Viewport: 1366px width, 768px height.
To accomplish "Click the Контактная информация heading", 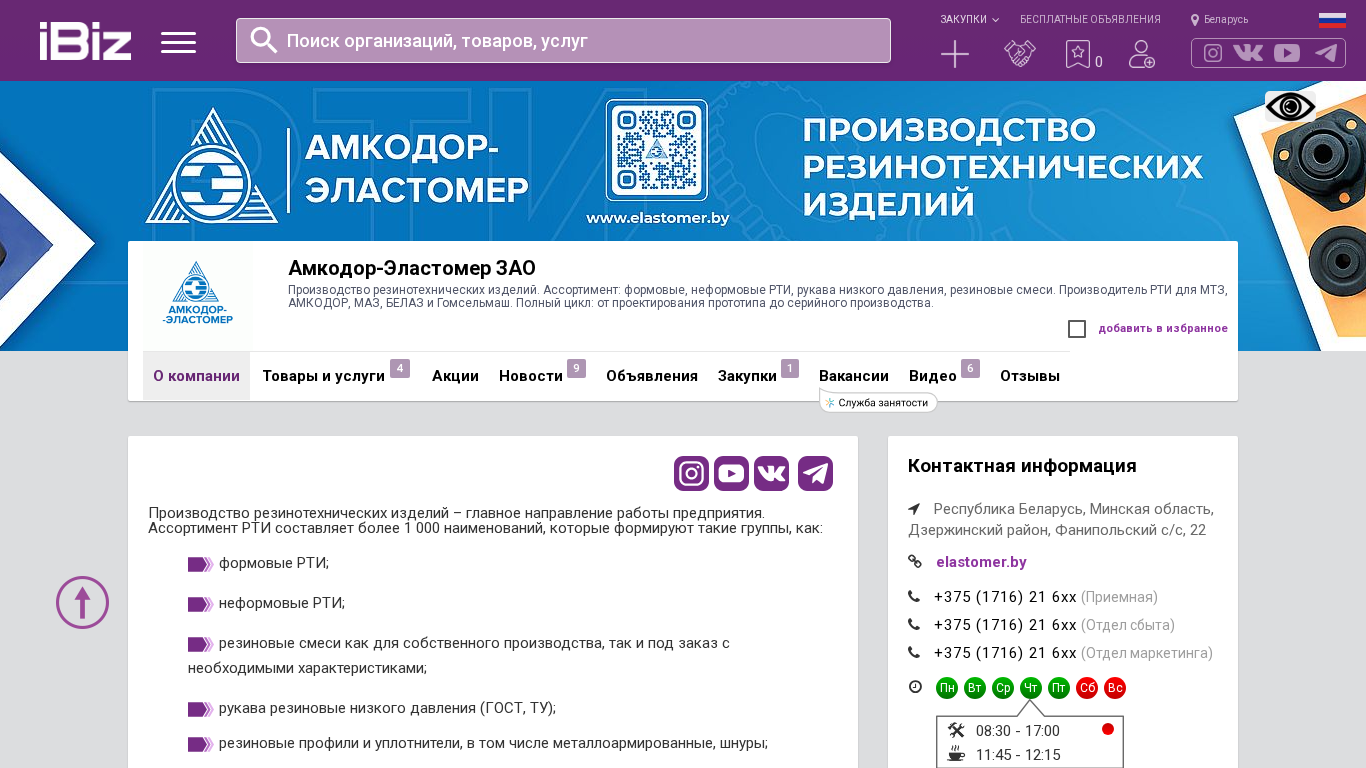I will pos(1022,466).
